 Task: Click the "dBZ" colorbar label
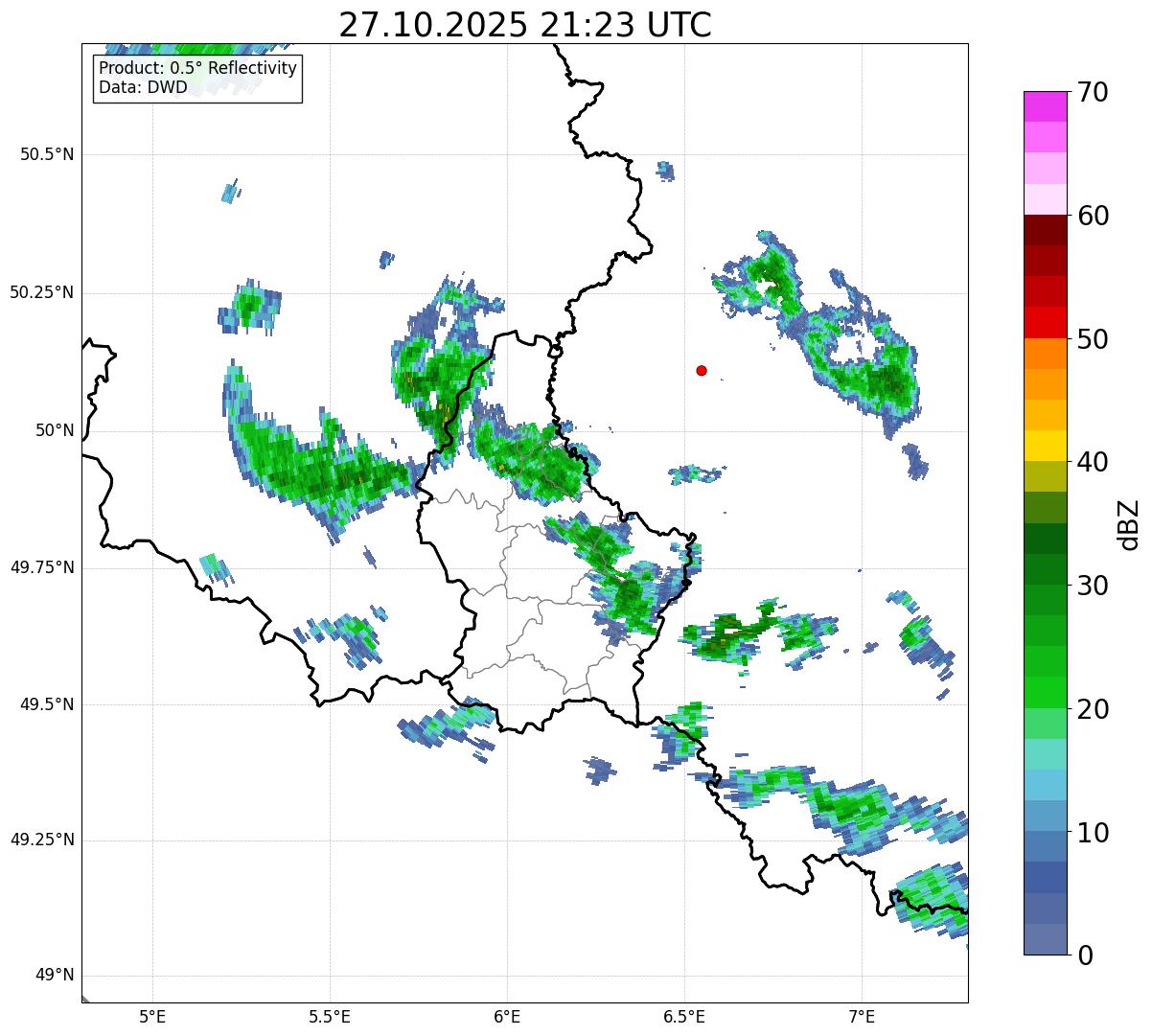(1129, 523)
